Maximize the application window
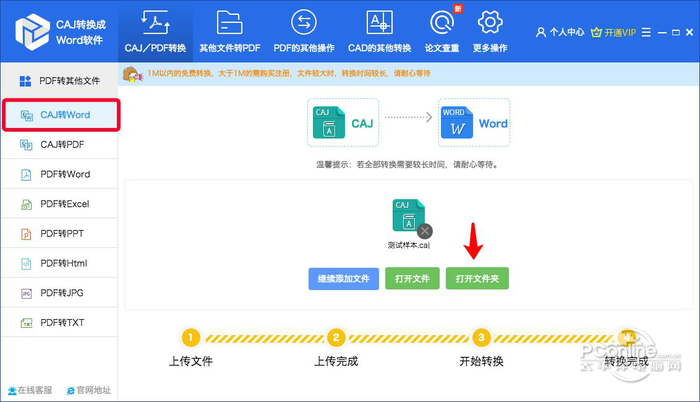Image resolution: width=700 pixels, height=402 pixels. point(676,32)
